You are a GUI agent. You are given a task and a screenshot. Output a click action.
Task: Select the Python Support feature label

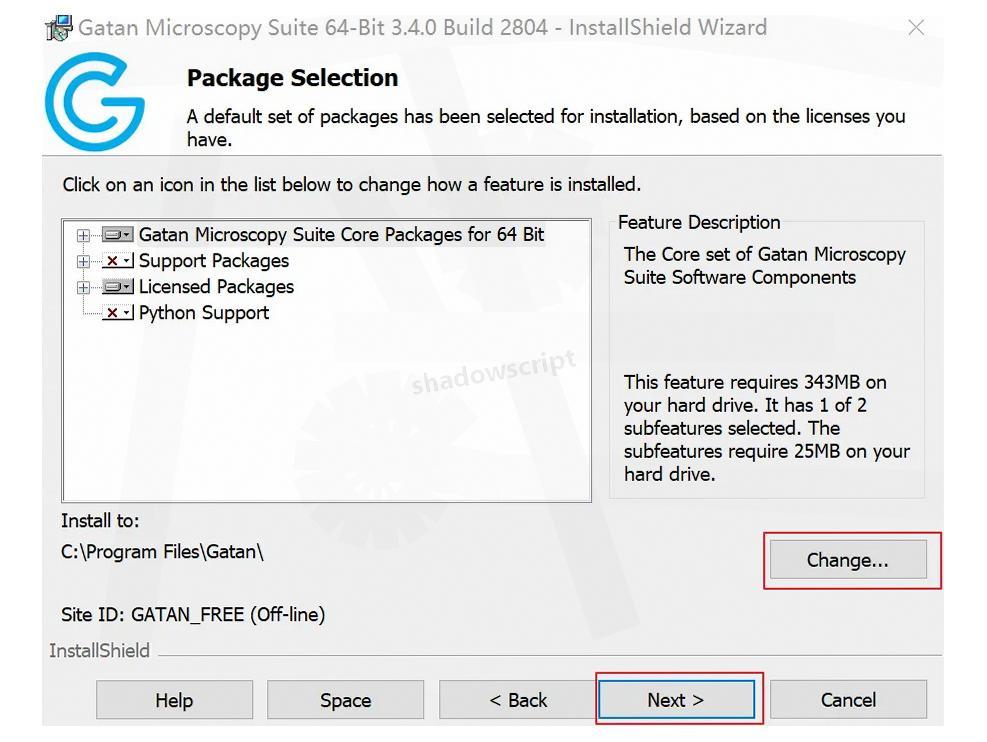(x=204, y=313)
